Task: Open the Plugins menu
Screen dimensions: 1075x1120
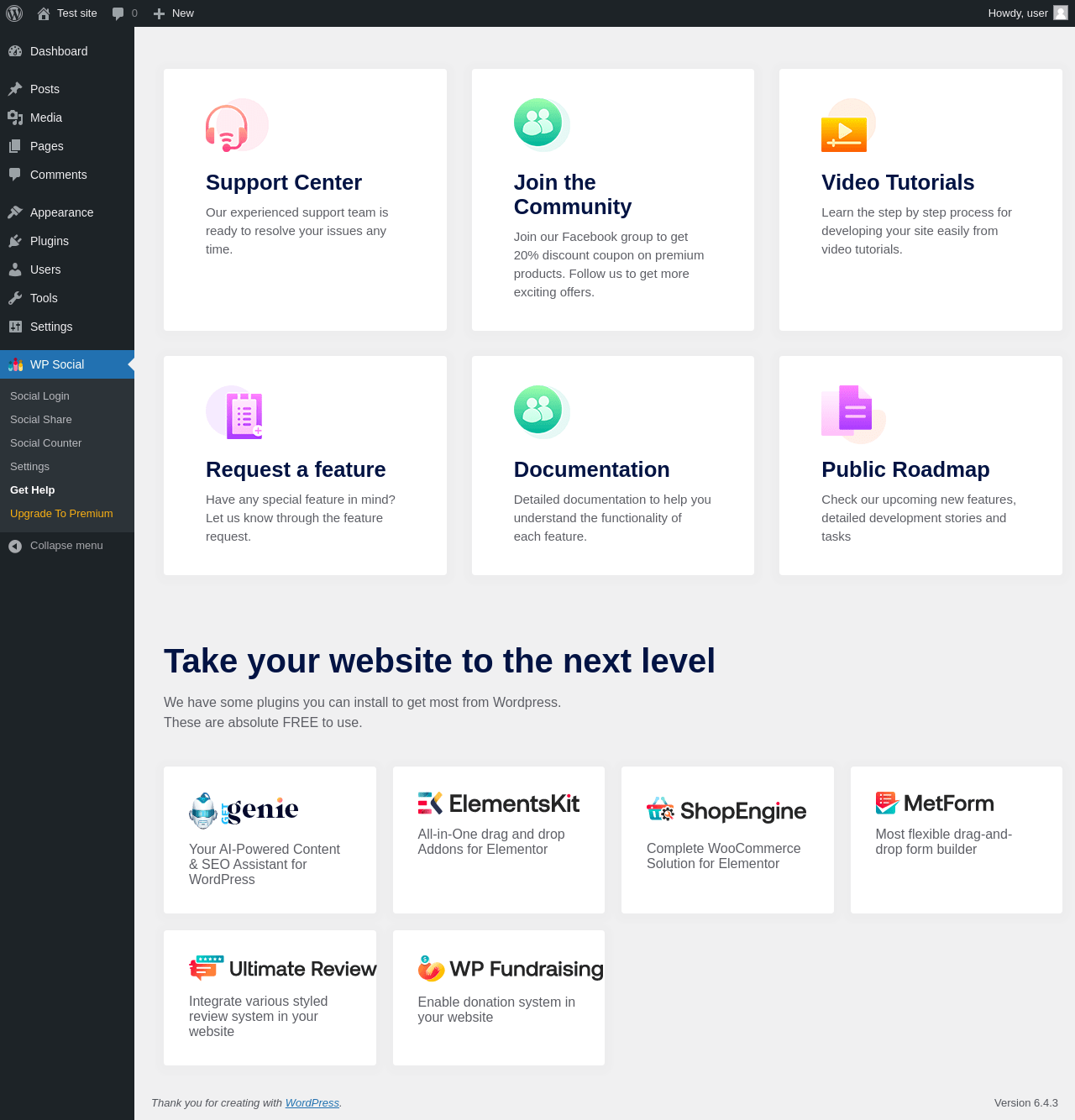Action: point(67,241)
